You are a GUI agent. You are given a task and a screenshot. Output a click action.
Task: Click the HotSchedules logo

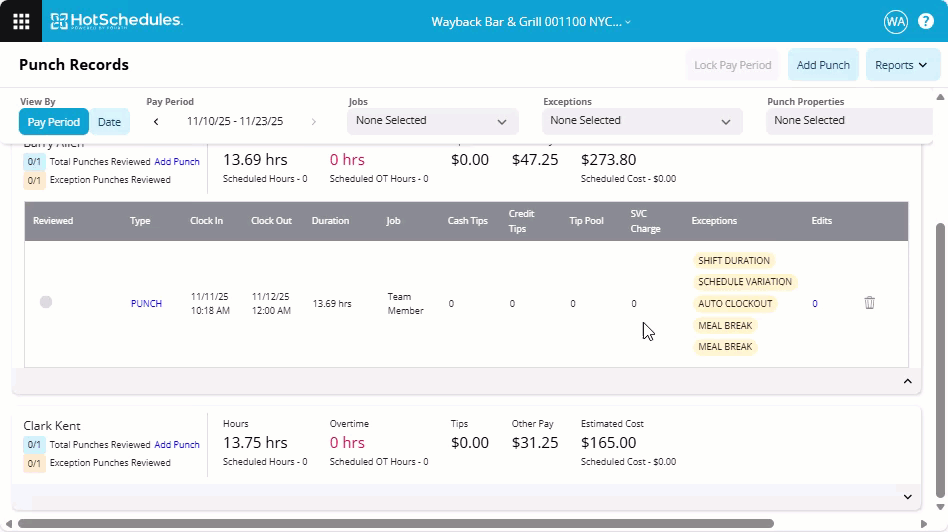pos(116,21)
